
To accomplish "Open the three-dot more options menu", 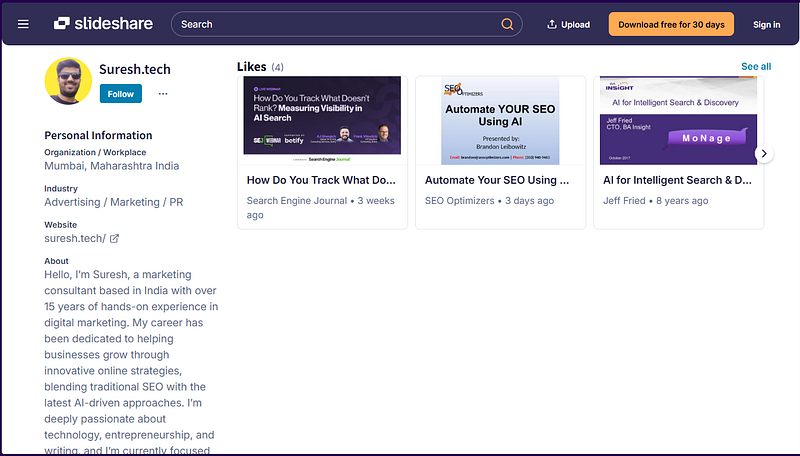I will [x=163, y=94].
